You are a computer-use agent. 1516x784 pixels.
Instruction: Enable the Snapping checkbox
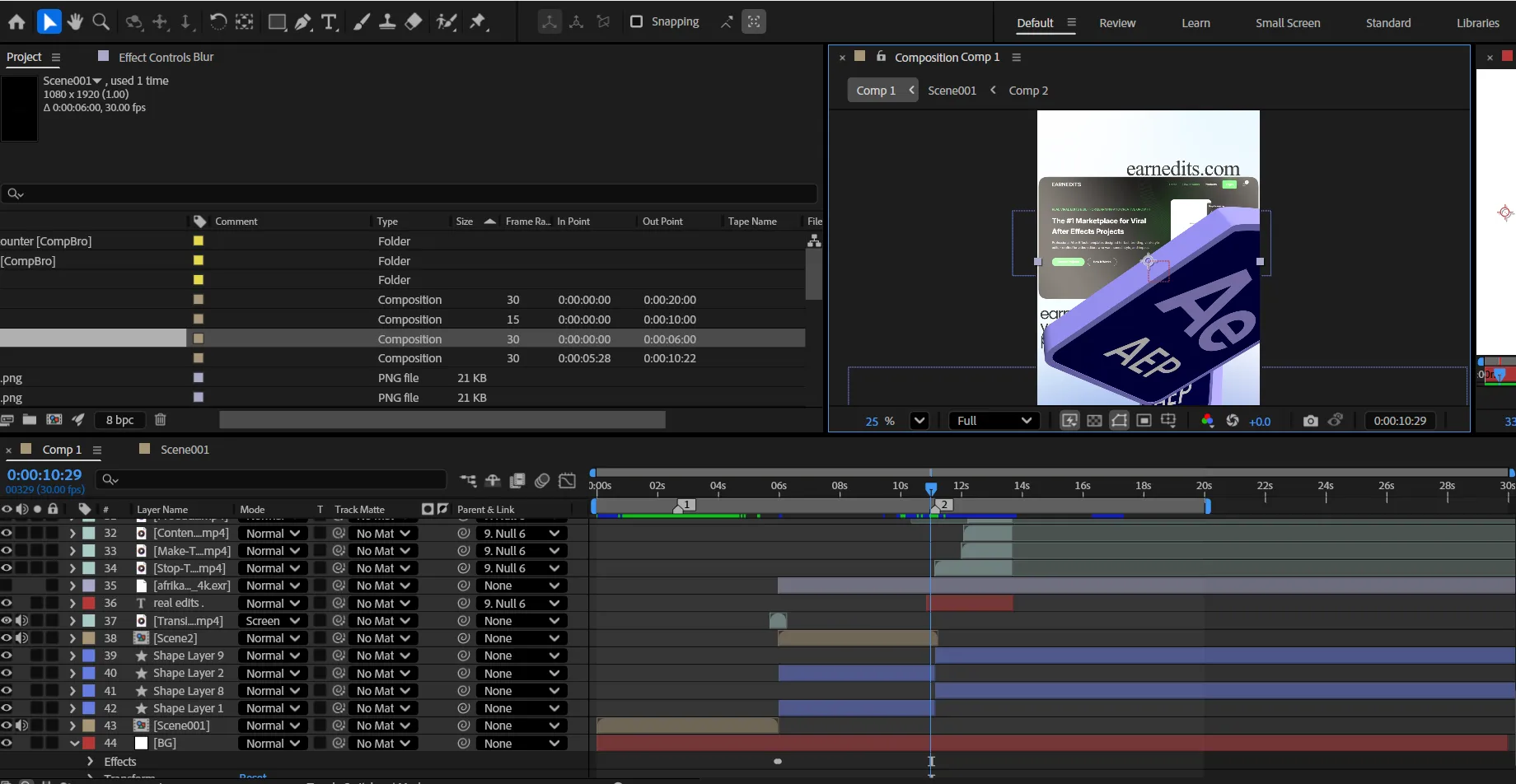[x=636, y=22]
